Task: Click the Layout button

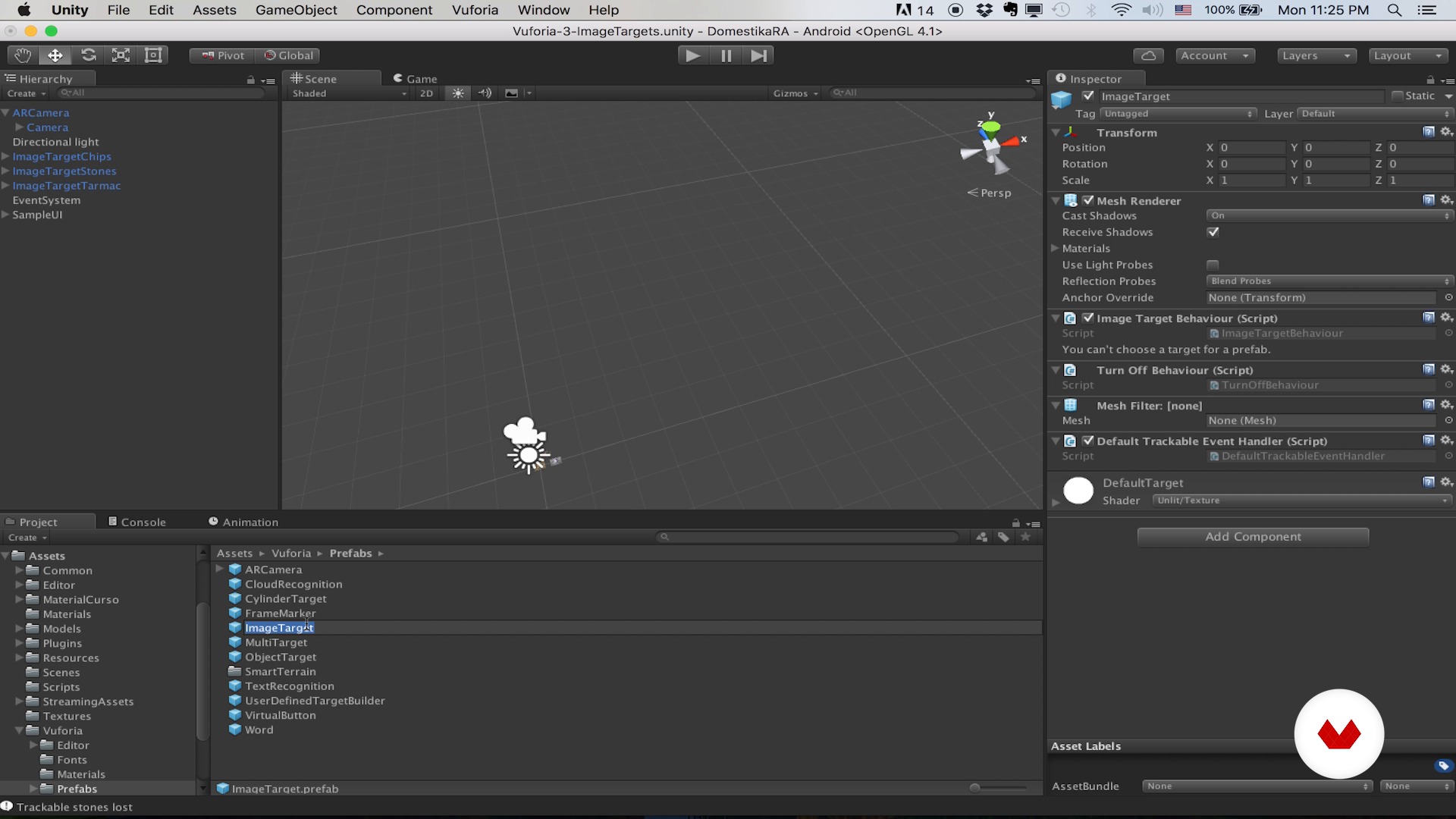Action: coord(1408,55)
